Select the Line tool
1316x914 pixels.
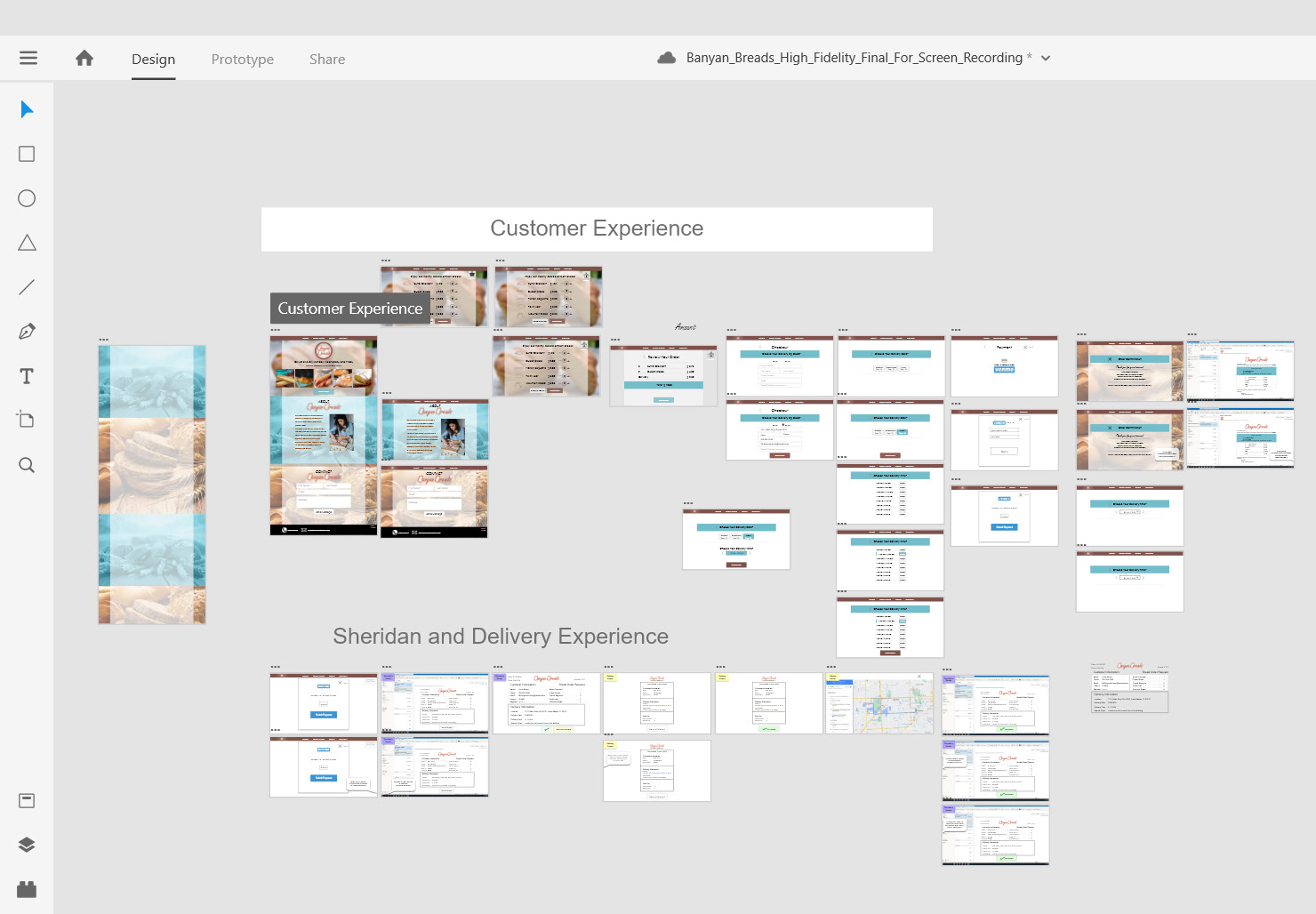pos(27,287)
